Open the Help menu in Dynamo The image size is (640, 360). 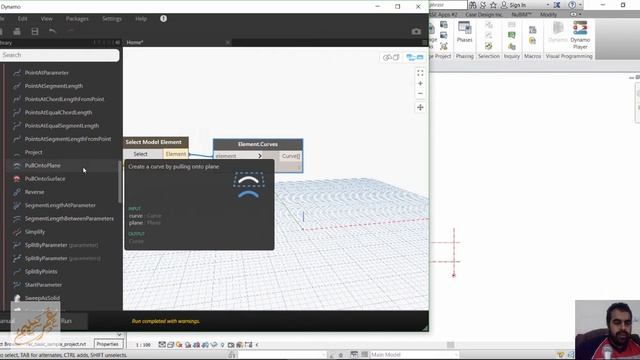pos(141,19)
